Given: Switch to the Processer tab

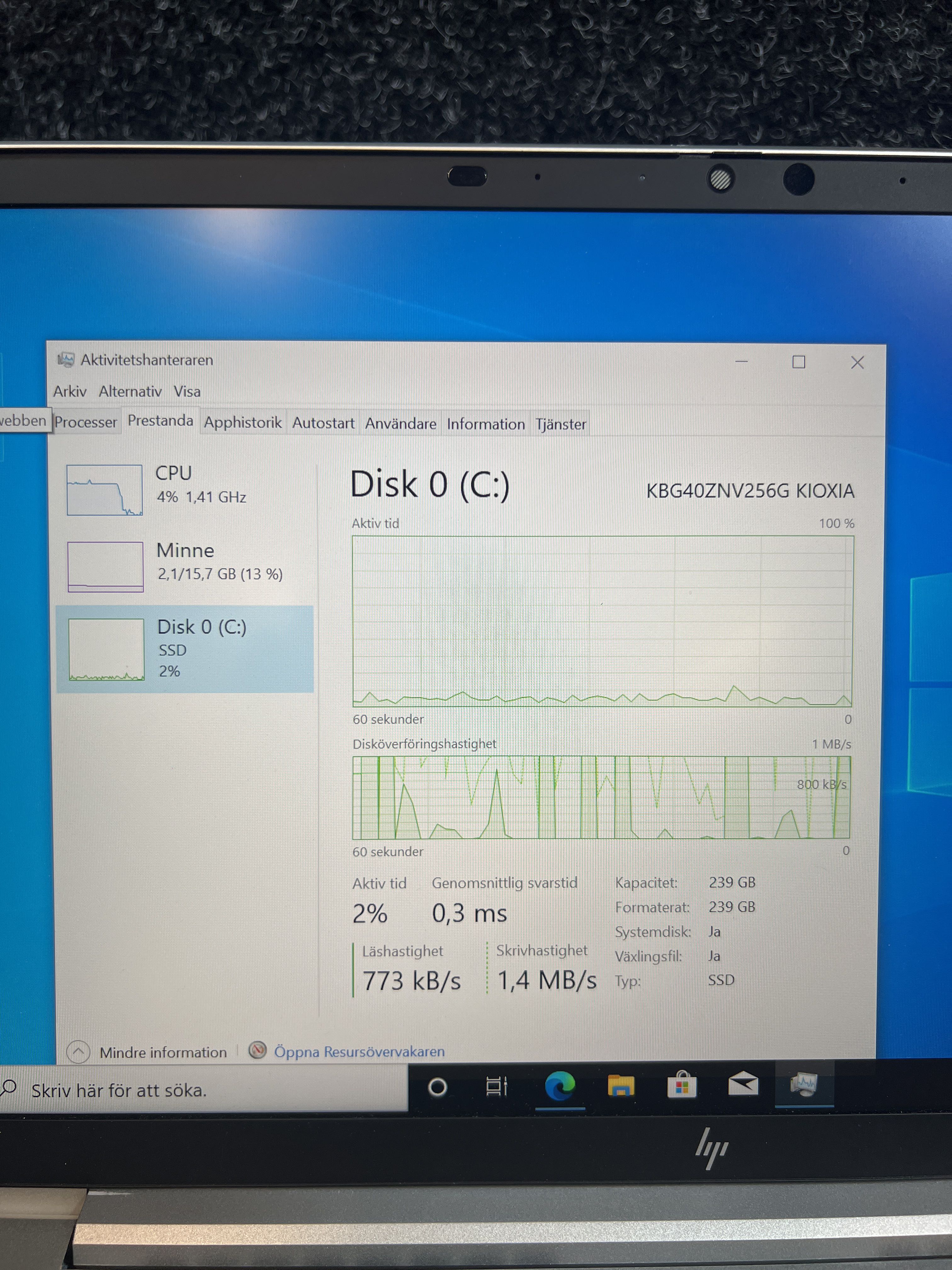Looking at the screenshot, I should point(86,423).
